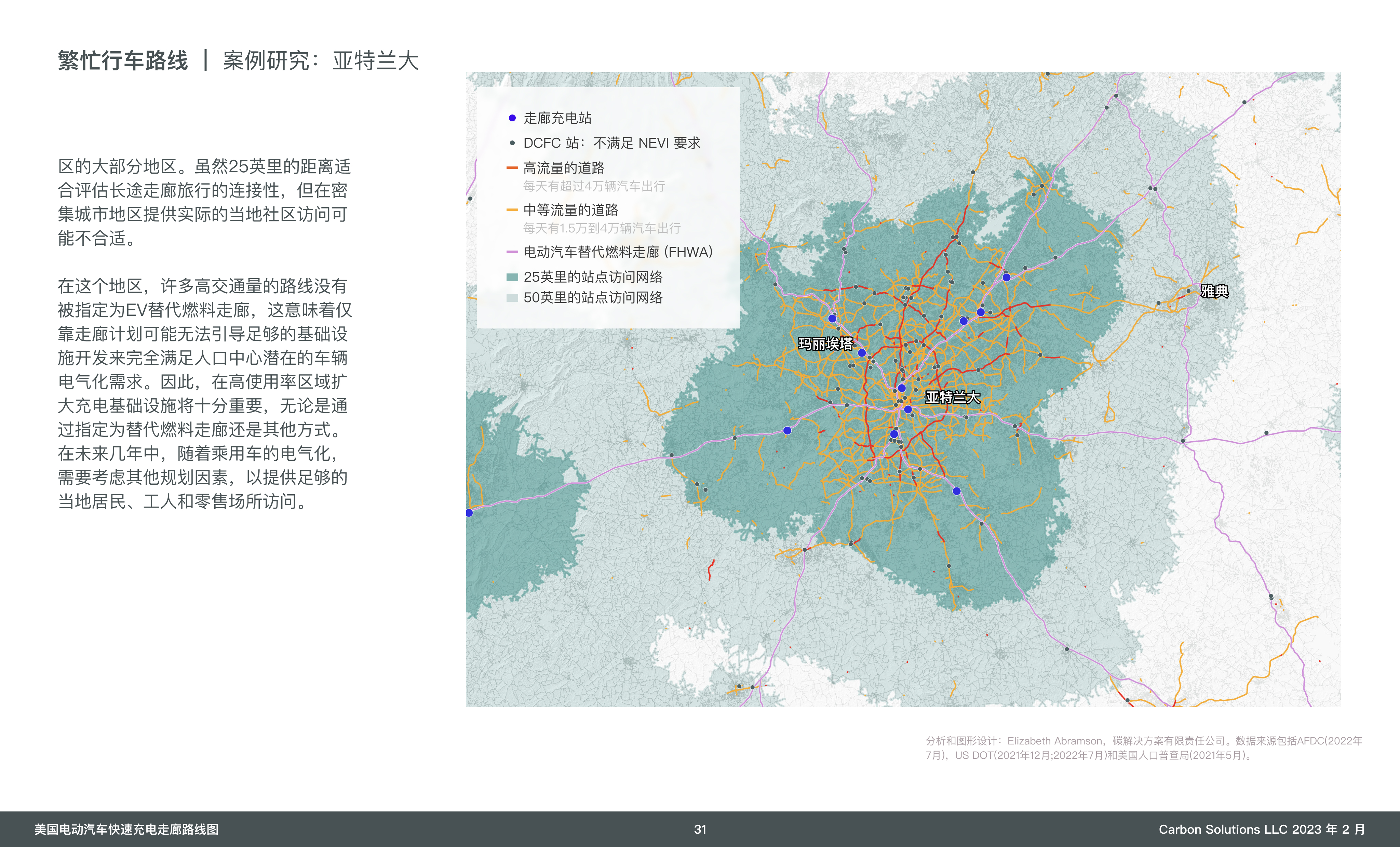Click the 玛丽埃塔 city label on map
Viewport: 1400px width, 847px height.
tap(825, 344)
